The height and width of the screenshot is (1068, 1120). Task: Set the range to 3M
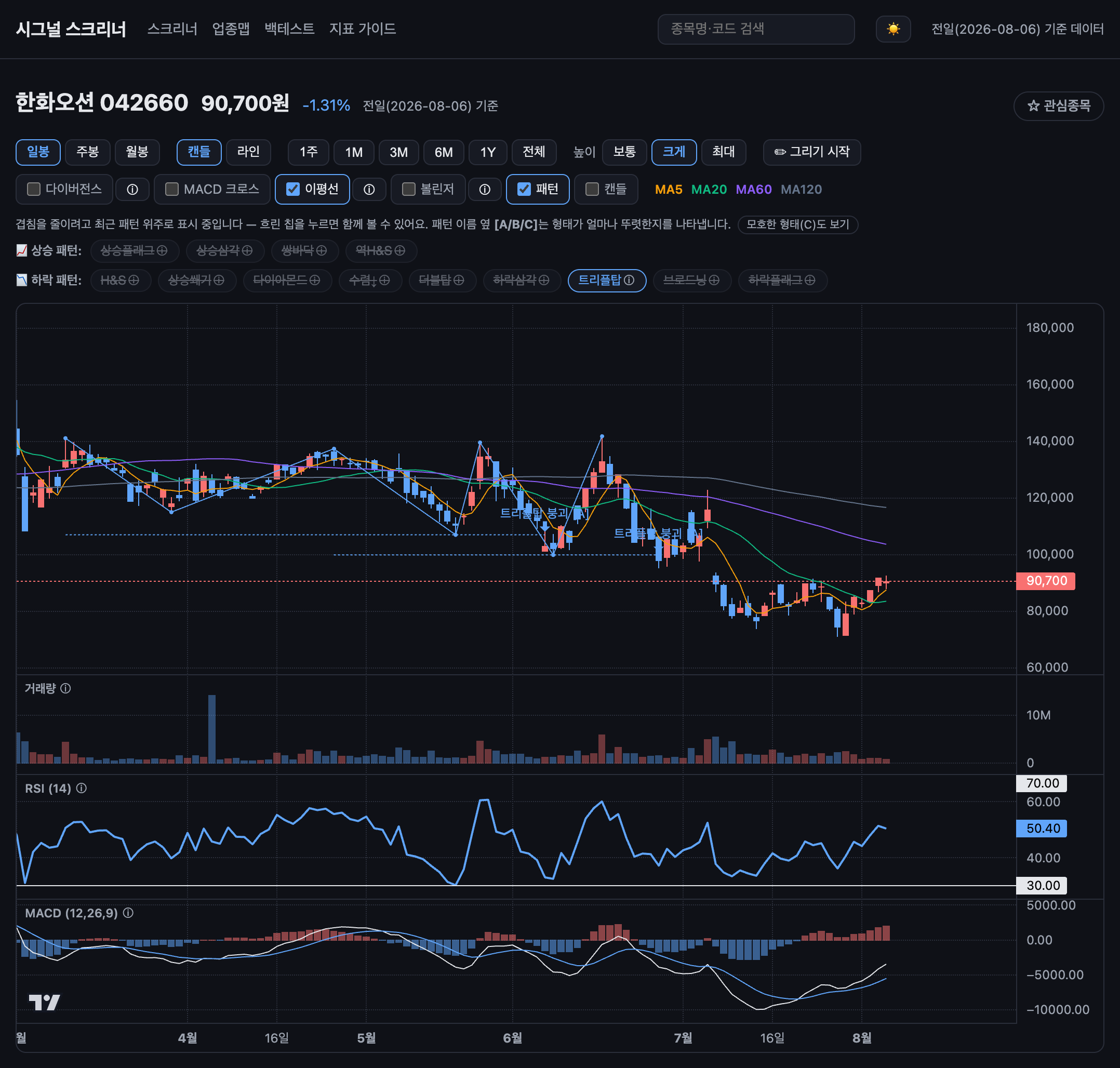point(399,152)
